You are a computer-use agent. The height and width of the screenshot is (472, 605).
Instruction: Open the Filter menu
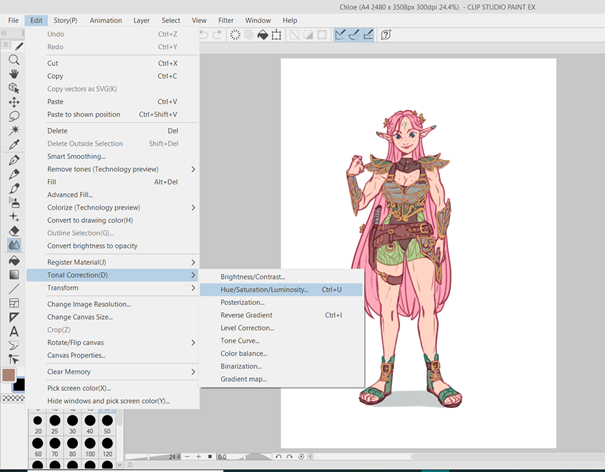[226, 20]
